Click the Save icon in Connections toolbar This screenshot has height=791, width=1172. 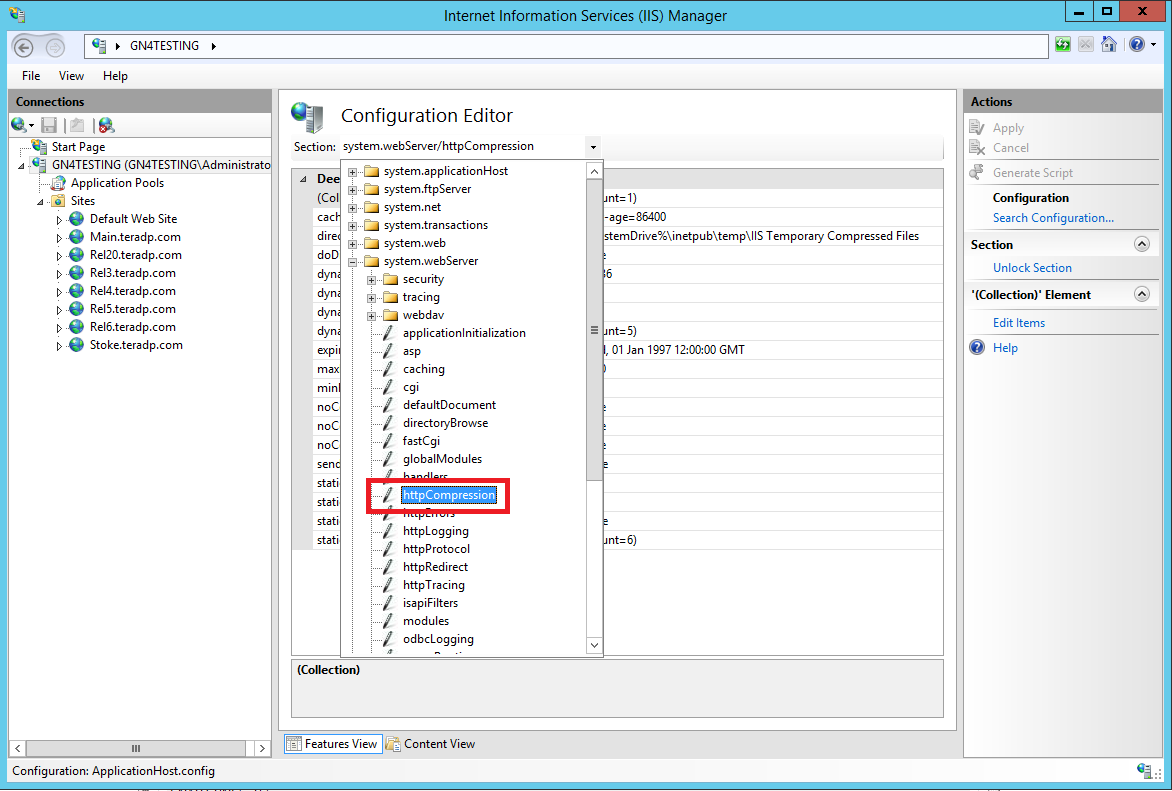point(49,125)
